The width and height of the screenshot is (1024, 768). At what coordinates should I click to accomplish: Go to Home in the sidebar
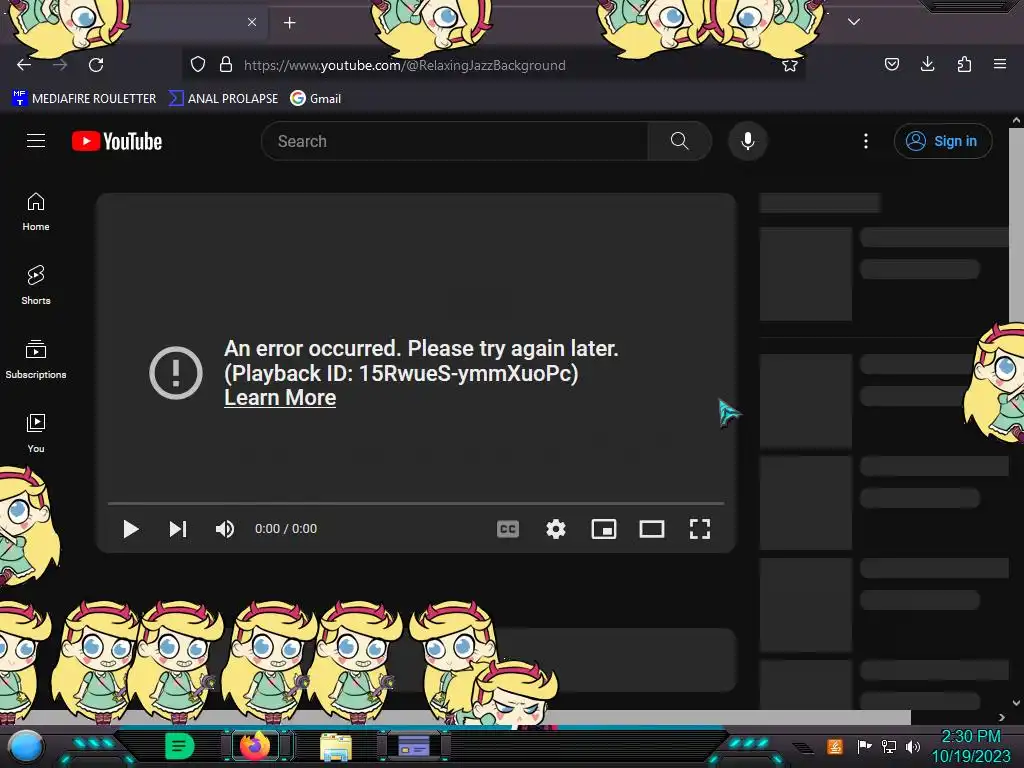(x=36, y=212)
